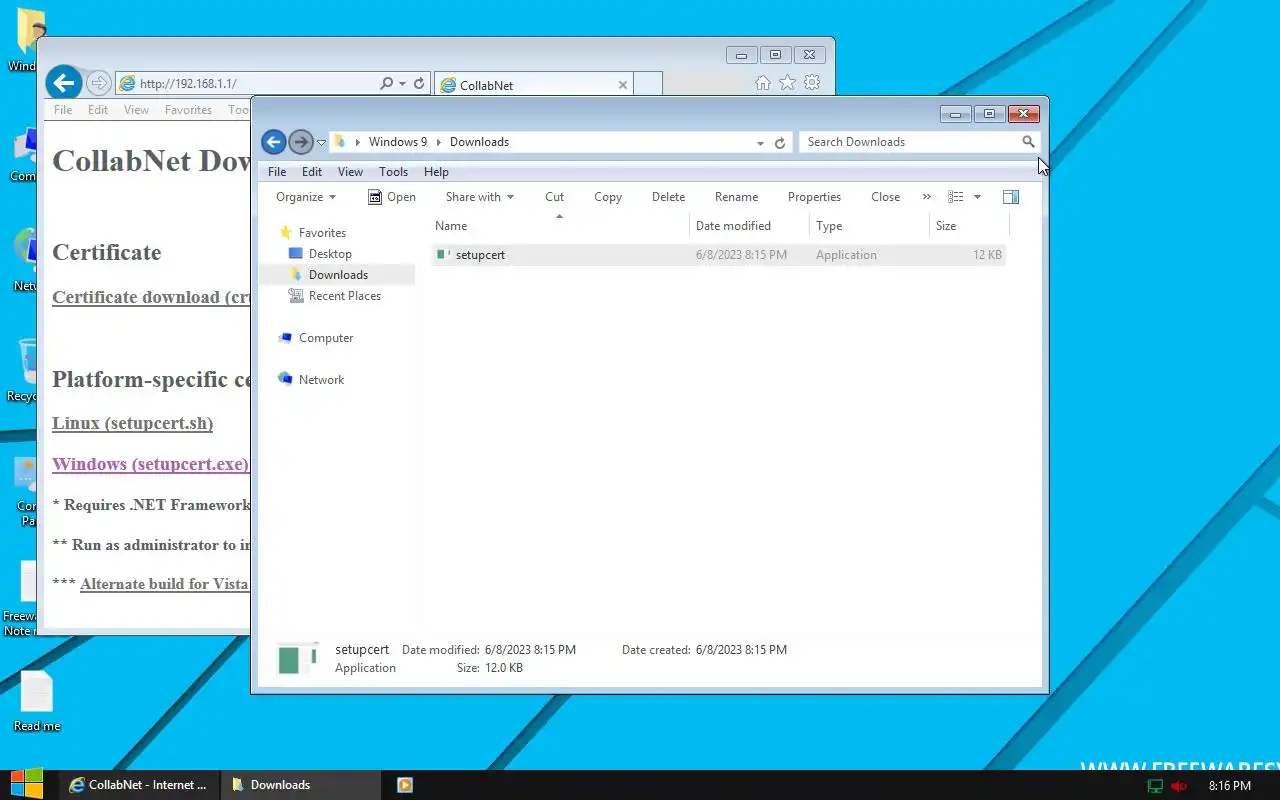Click the Downloads taskbar button
1280x800 pixels.
(x=300, y=785)
